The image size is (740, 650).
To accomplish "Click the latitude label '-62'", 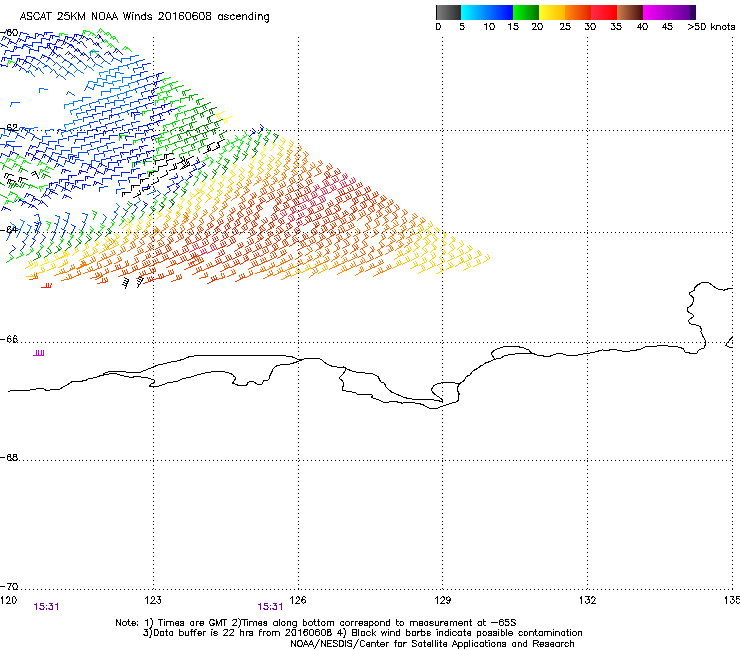I will (x=9, y=128).
